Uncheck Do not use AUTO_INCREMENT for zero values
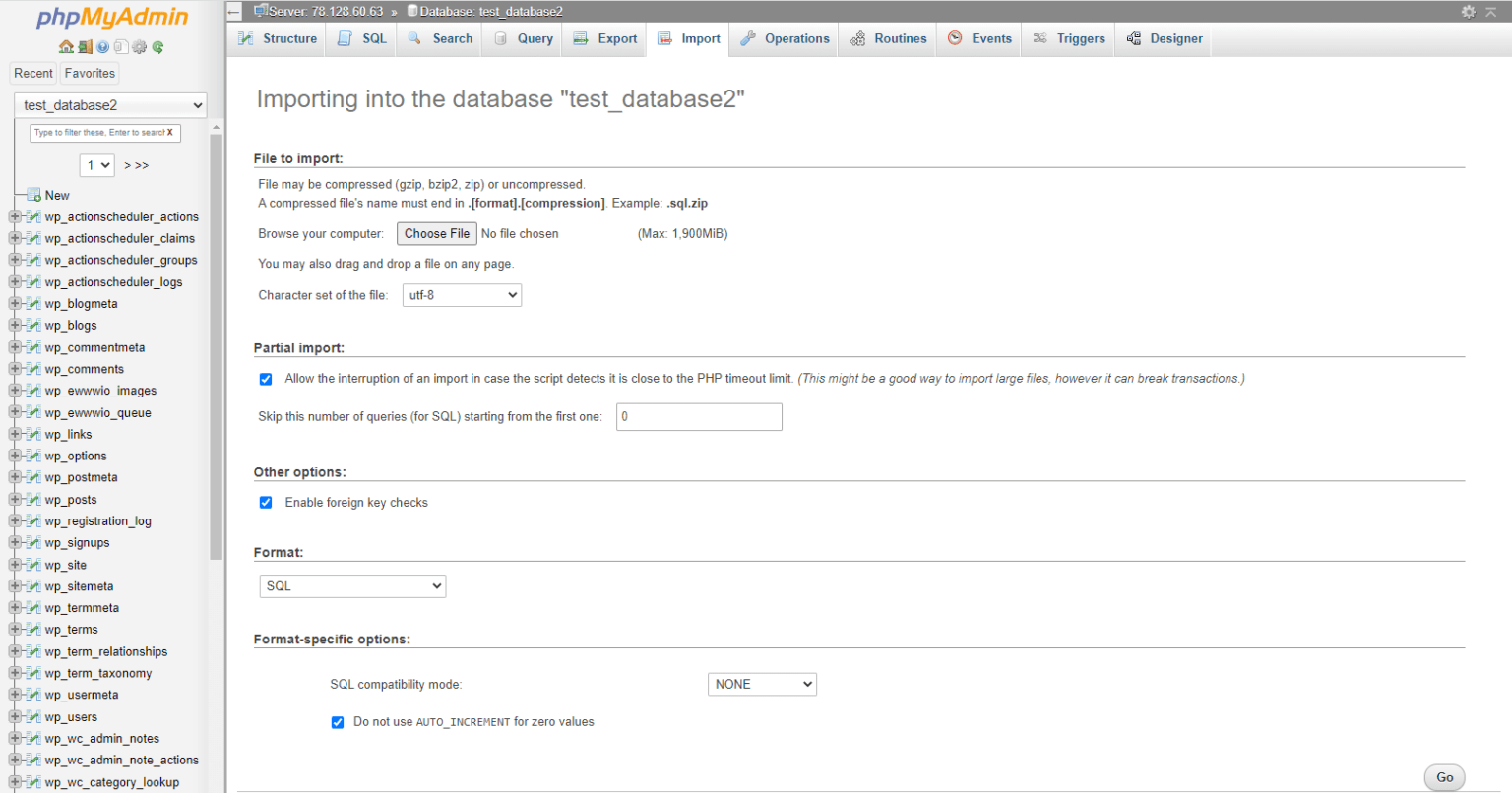 click(x=338, y=721)
